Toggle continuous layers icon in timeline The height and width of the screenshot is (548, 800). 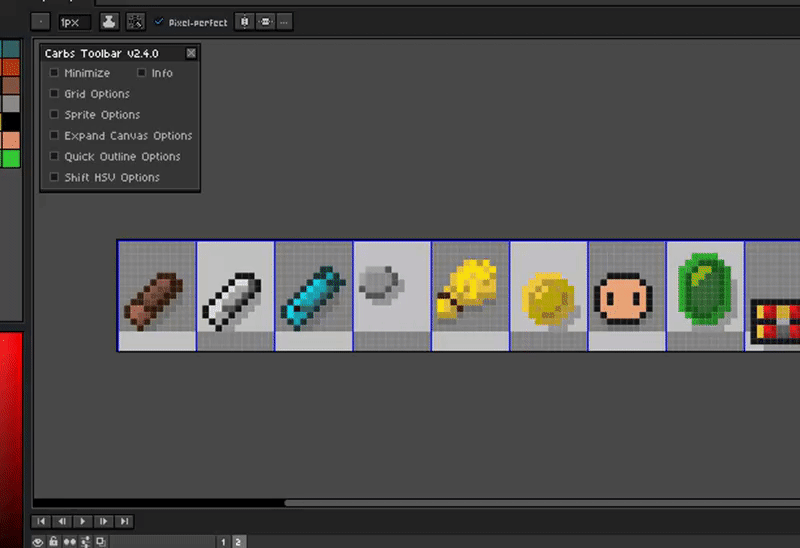tap(69, 542)
